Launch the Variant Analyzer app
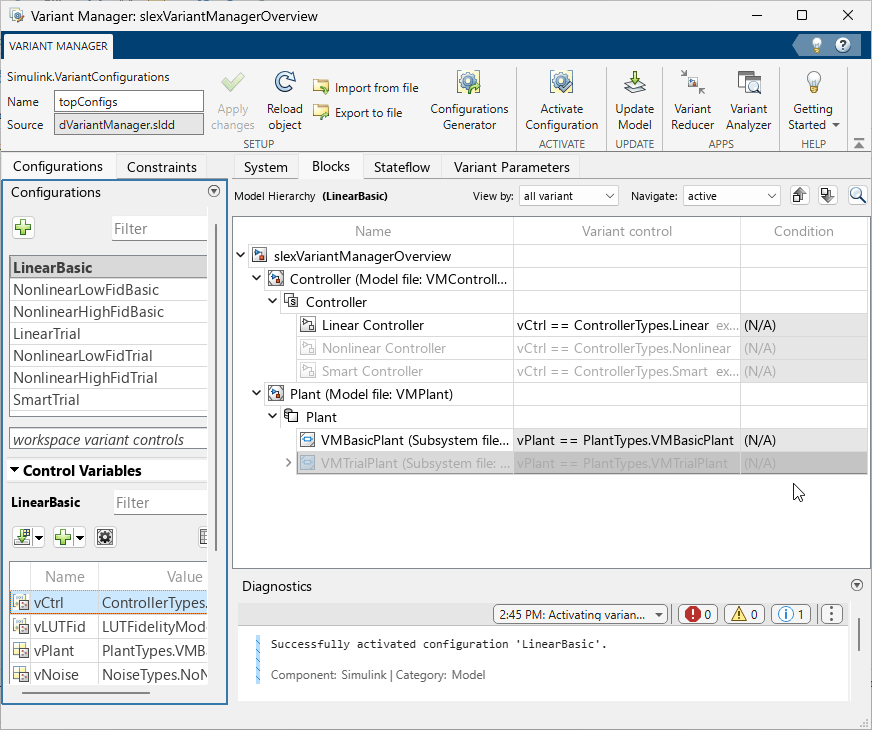The height and width of the screenshot is (730, 872). (x=748, y=101)
